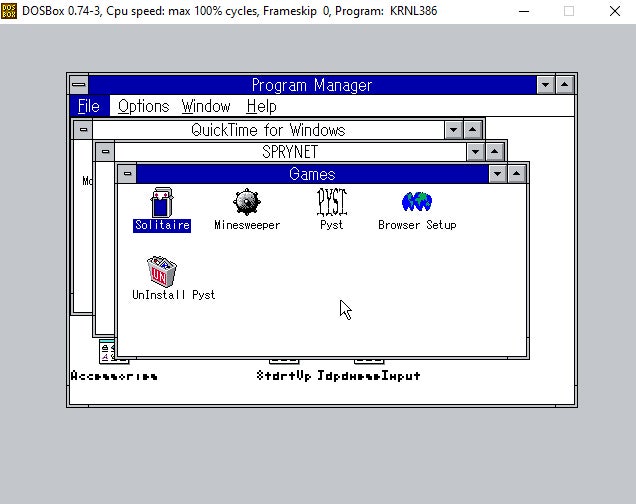Open the Options menu
The image size is (636, 504).
pos(143,106)
